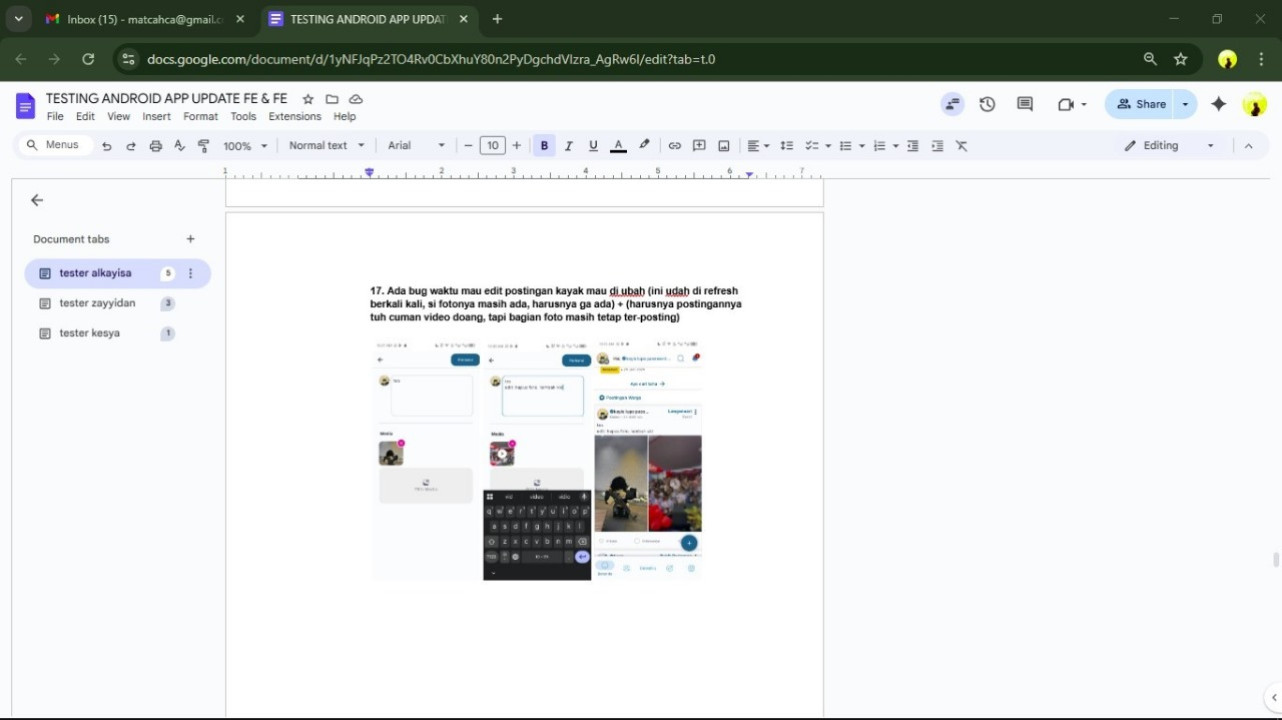Click the font size input field
The image size is (1282, 720).
(x=492, y=146)
